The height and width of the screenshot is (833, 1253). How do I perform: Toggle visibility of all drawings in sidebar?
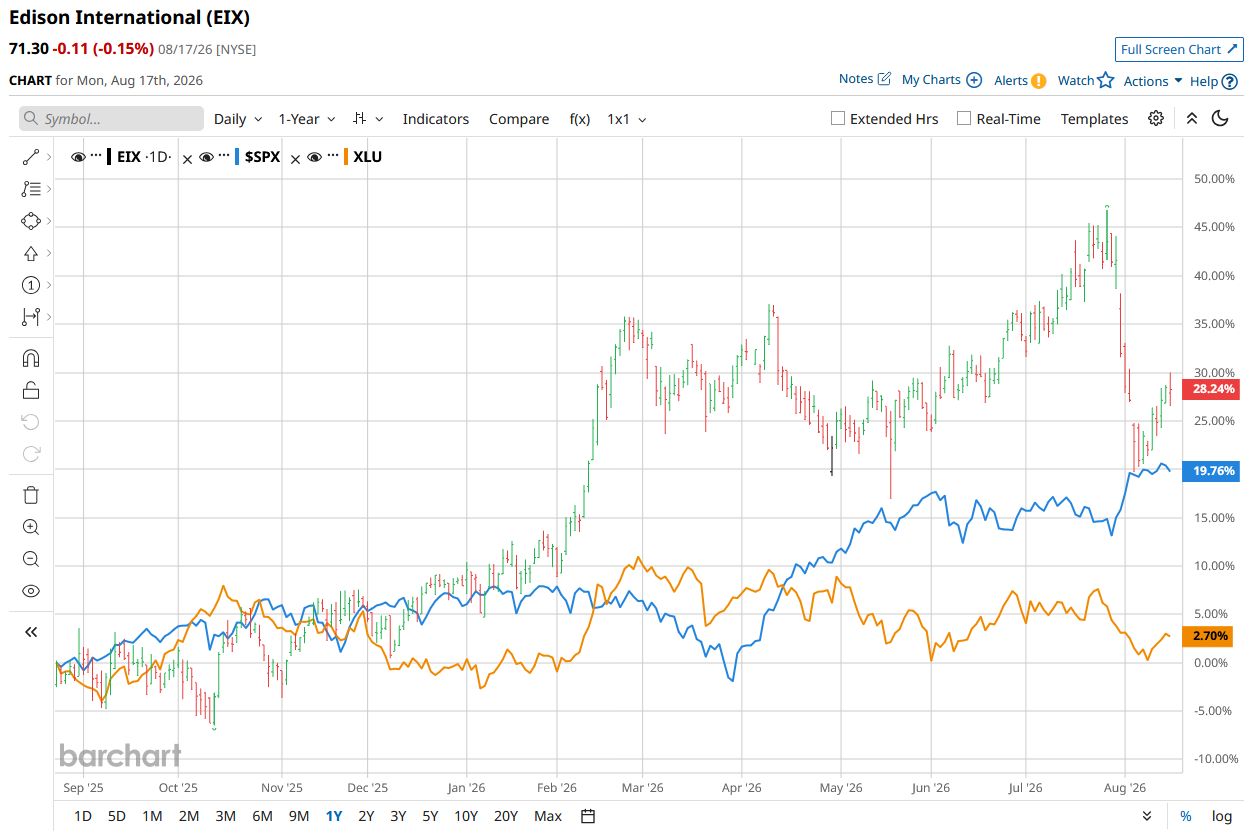tap(30, 591)
